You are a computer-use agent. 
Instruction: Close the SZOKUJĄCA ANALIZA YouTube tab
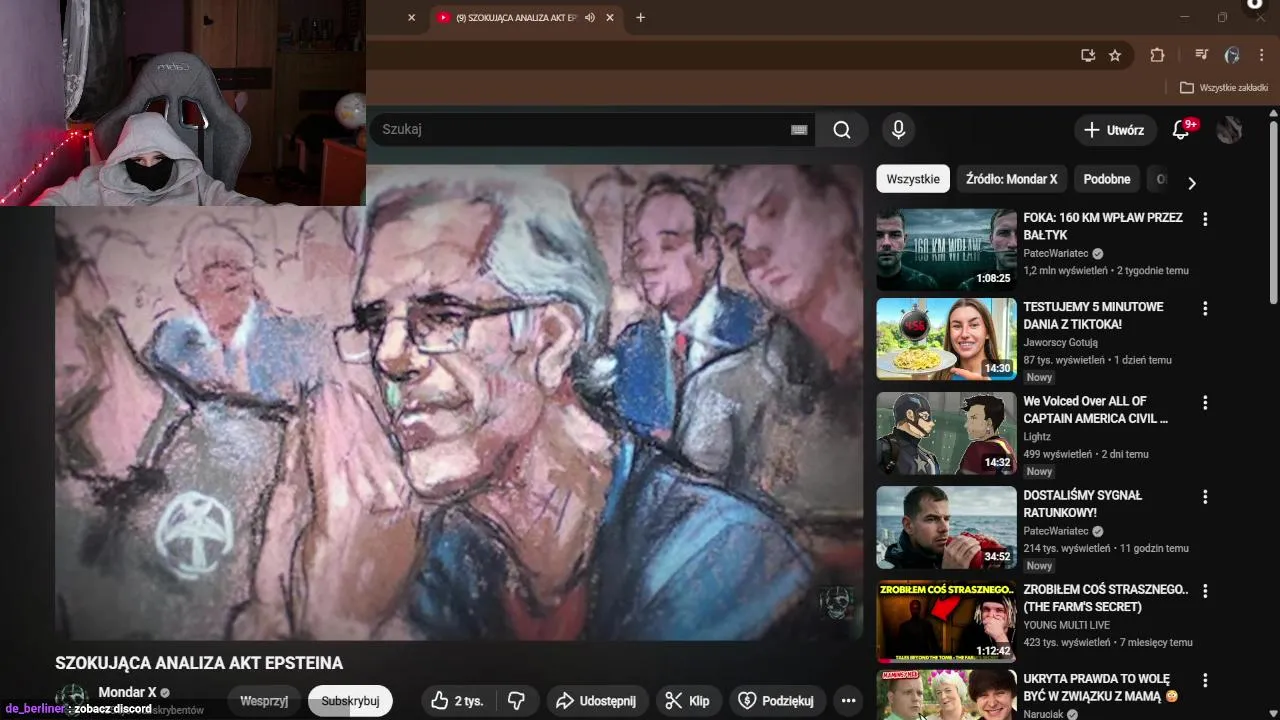coord(611,18)
